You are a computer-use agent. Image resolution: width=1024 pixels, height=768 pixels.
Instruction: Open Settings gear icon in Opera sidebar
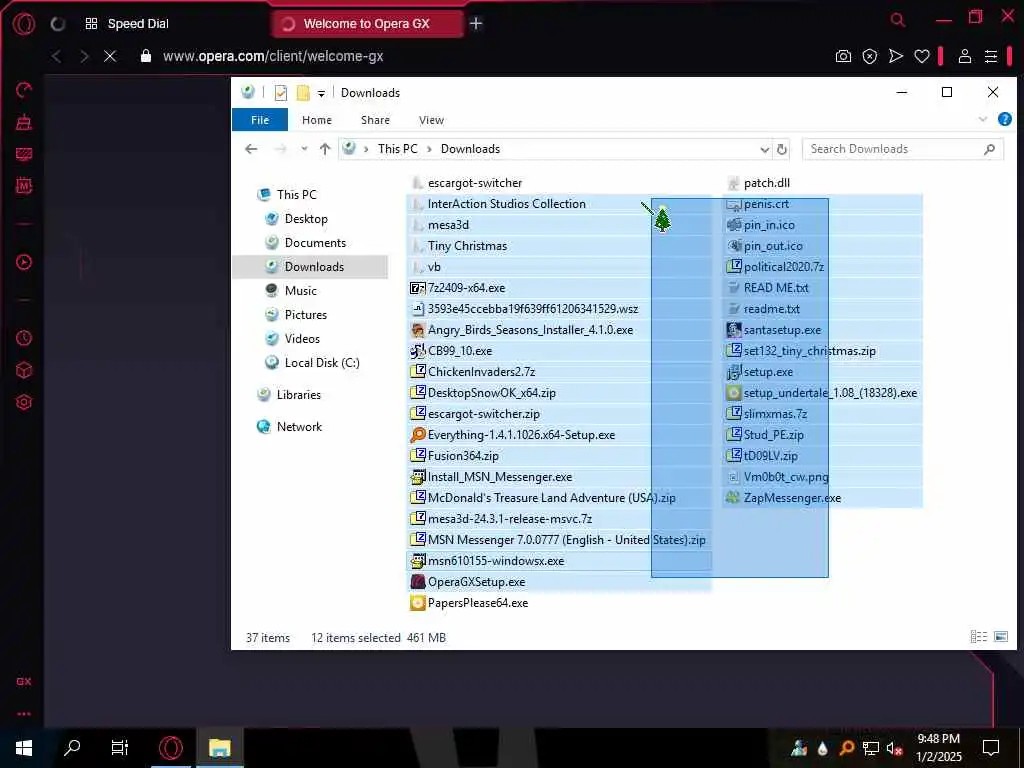tap(24, 402)
